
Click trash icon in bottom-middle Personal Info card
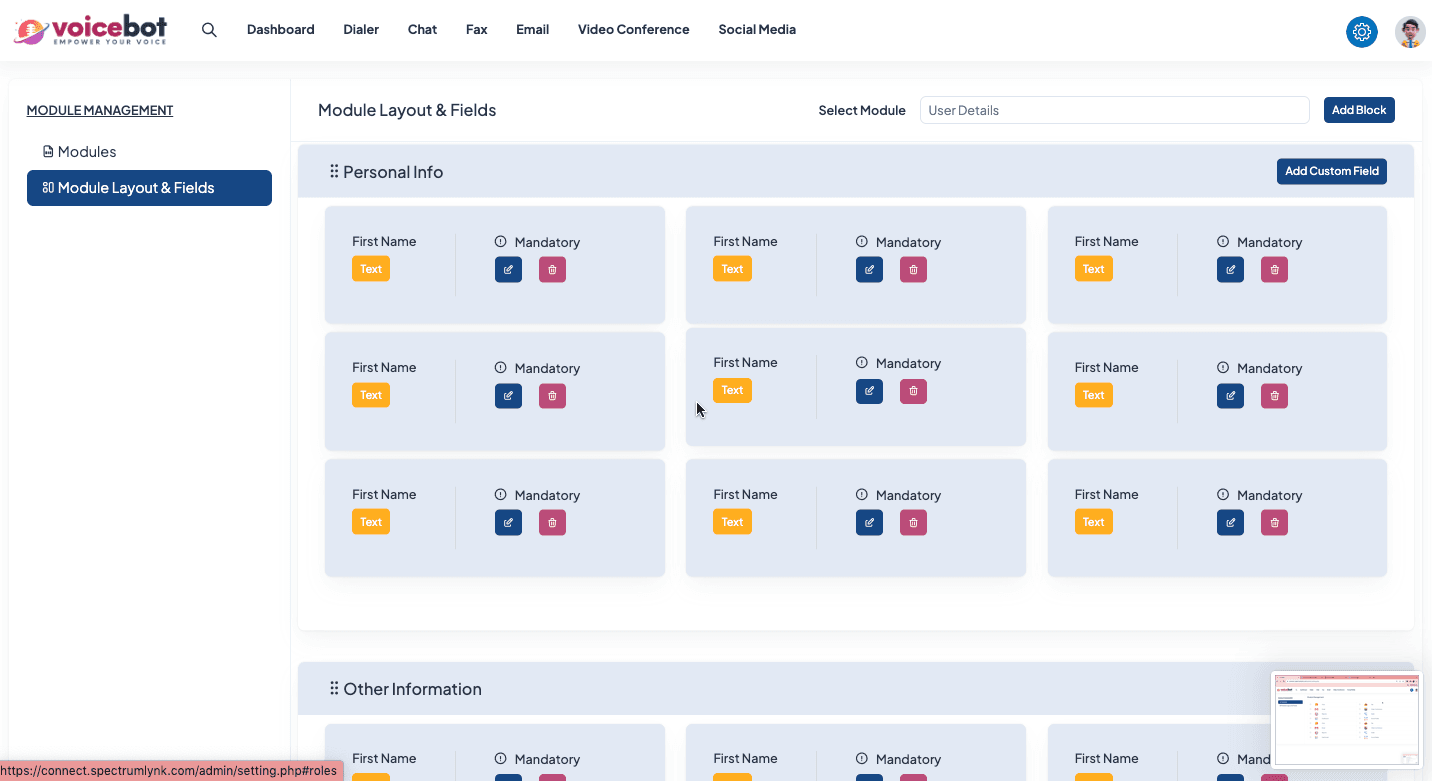coord(913,523)
